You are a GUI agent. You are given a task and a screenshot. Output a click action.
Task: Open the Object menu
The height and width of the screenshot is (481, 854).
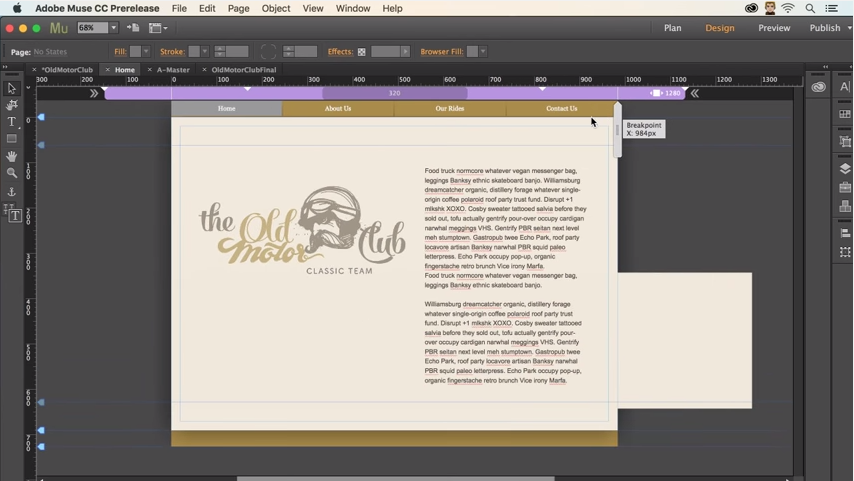click(x=276, y=8)
